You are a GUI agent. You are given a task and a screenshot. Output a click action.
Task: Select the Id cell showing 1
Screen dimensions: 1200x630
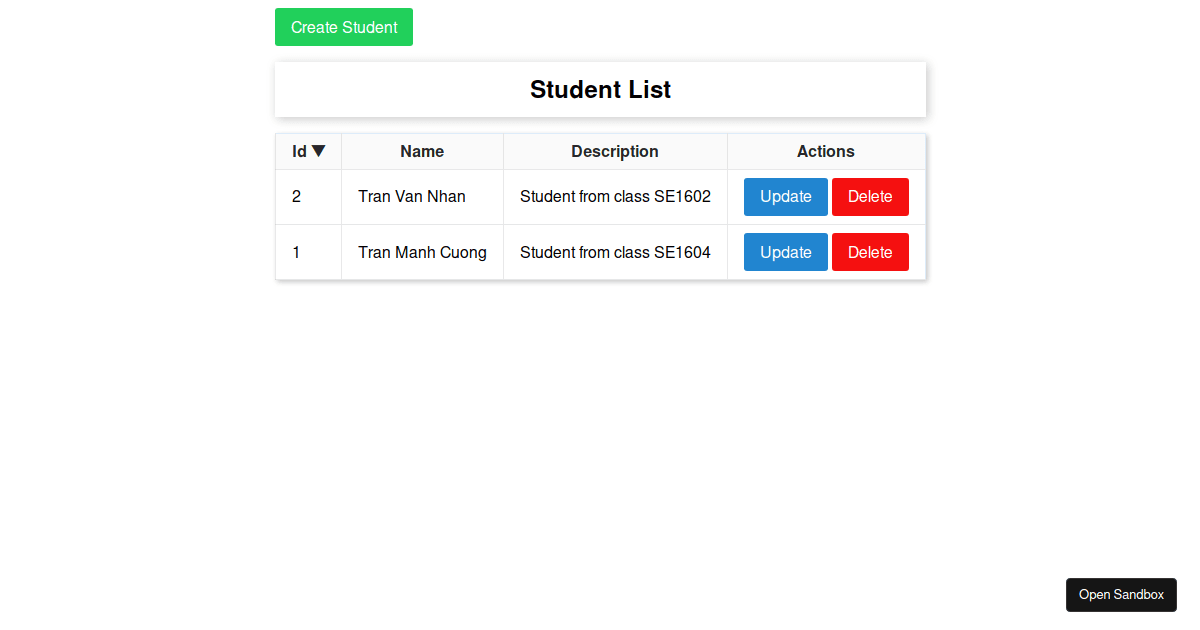pyautogui.click(x=309, y=252)
